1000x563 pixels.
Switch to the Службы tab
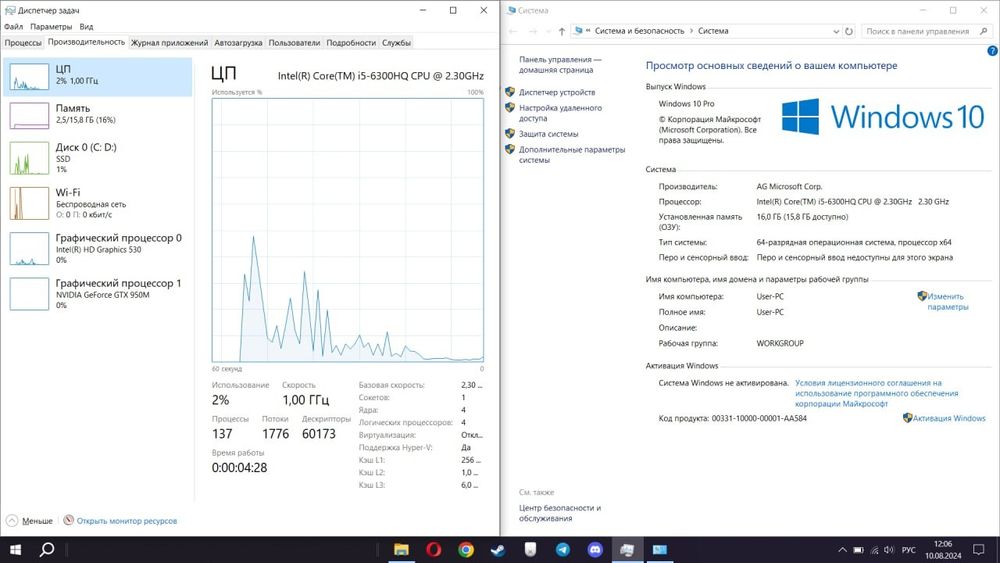click(396, 43)
